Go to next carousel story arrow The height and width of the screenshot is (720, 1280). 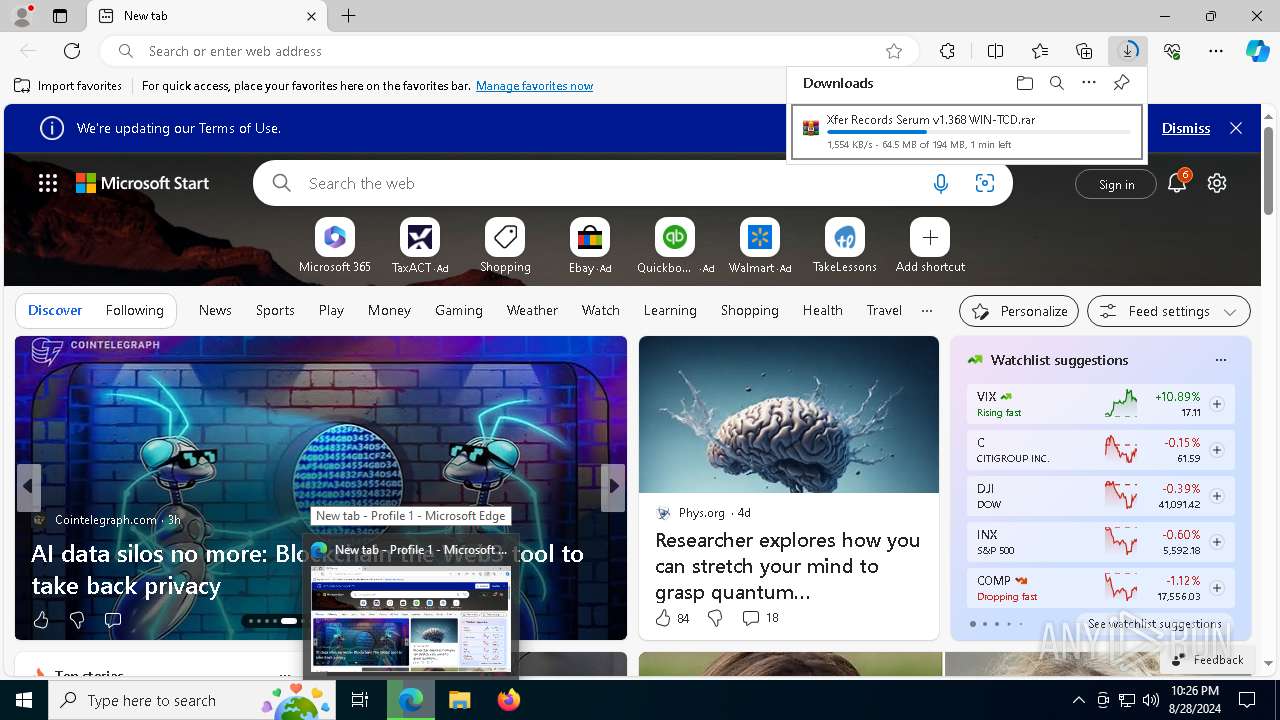click(x=614, y=487)
